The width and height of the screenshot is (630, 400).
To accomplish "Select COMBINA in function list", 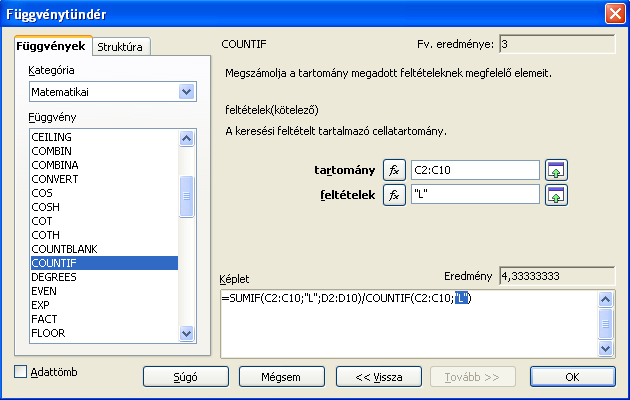I will [104, 165].
